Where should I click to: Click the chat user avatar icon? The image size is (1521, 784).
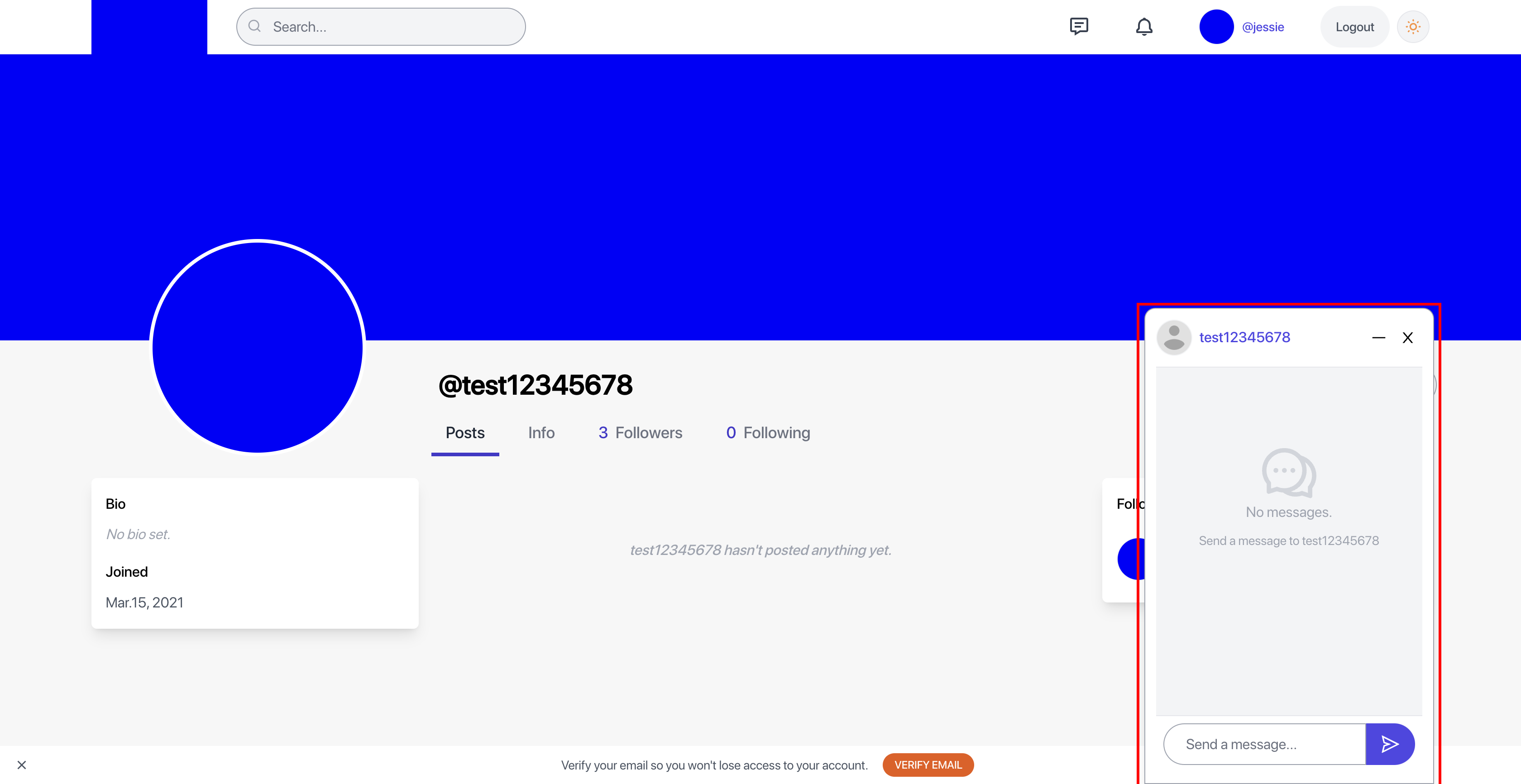(x=1174, y=338)
